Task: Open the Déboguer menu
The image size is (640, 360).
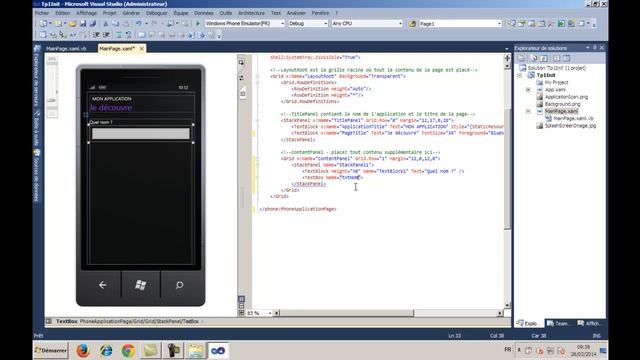Action: [x=157, y=13]
